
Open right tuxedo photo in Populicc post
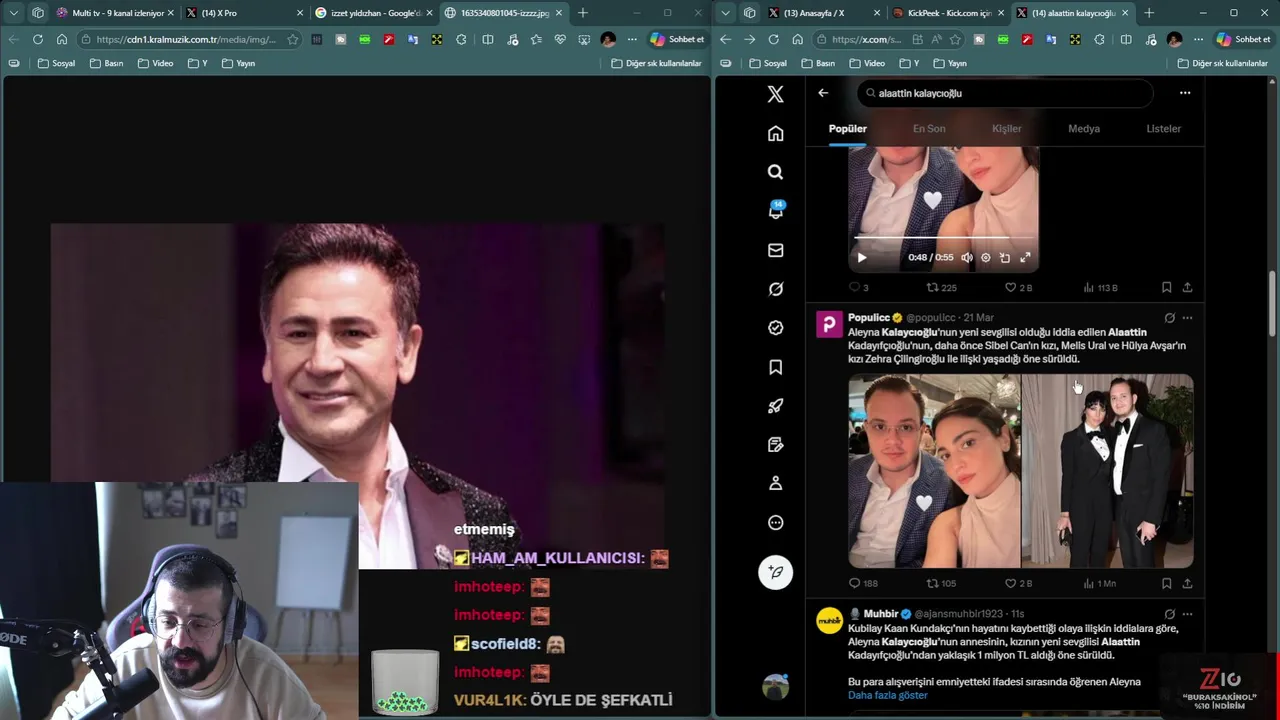coord(1107,471)
